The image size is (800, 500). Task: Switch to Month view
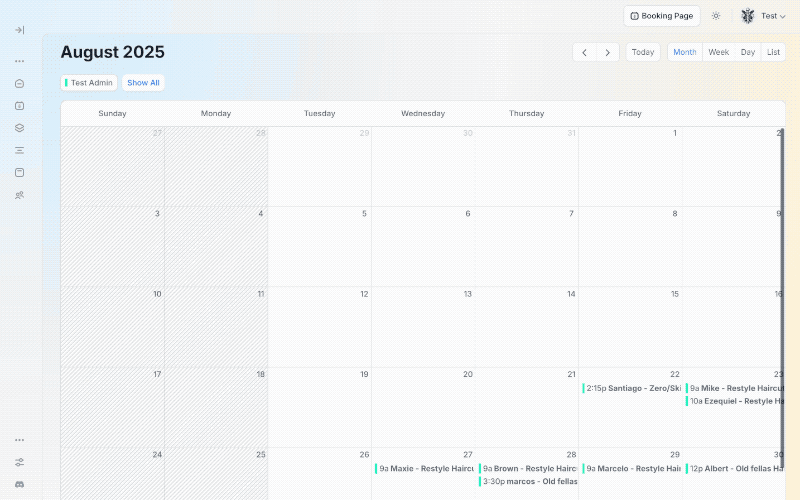[x=685, y=52]
